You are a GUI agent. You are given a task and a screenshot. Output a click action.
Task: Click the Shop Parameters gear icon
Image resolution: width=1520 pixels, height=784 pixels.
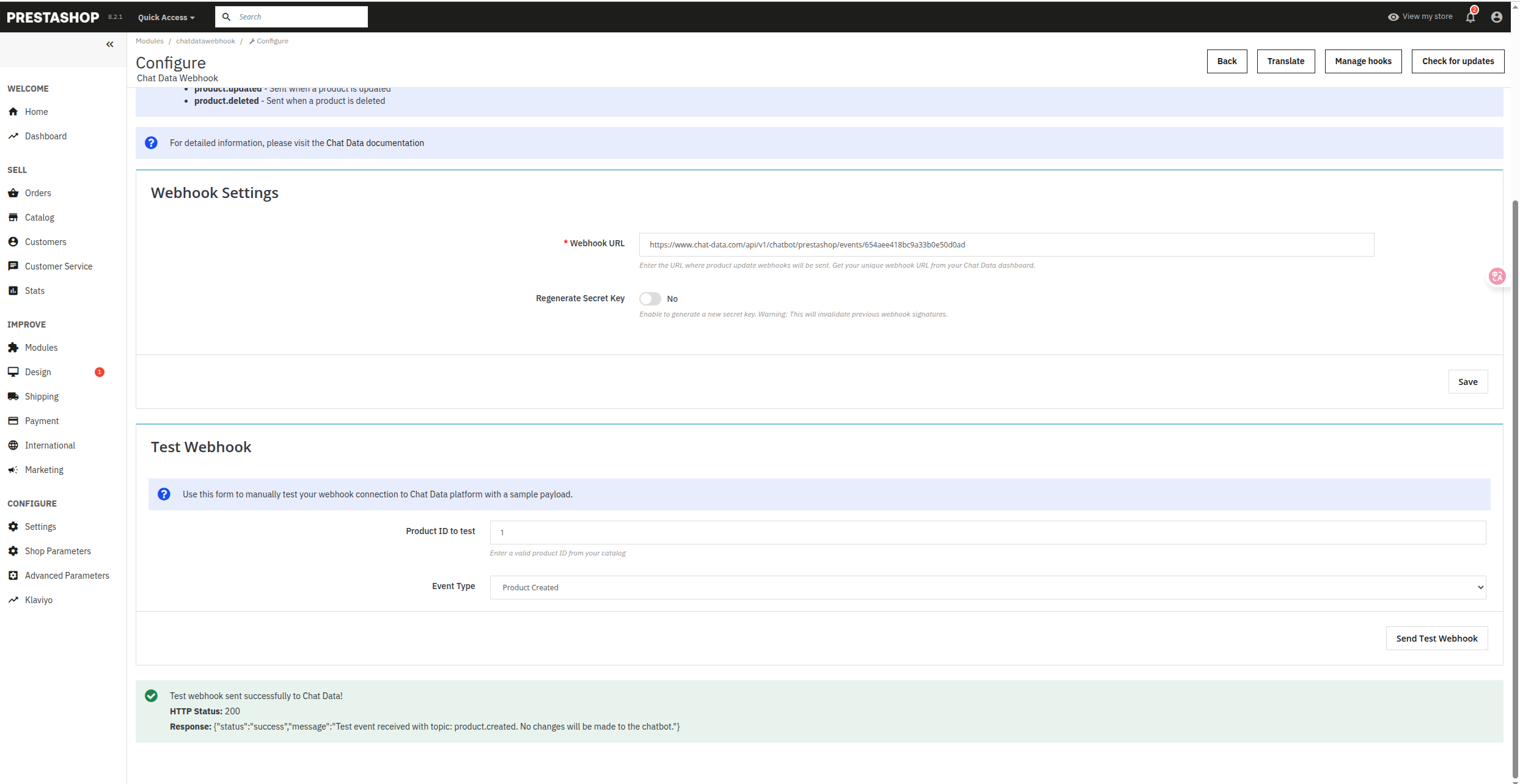[13, 551]
